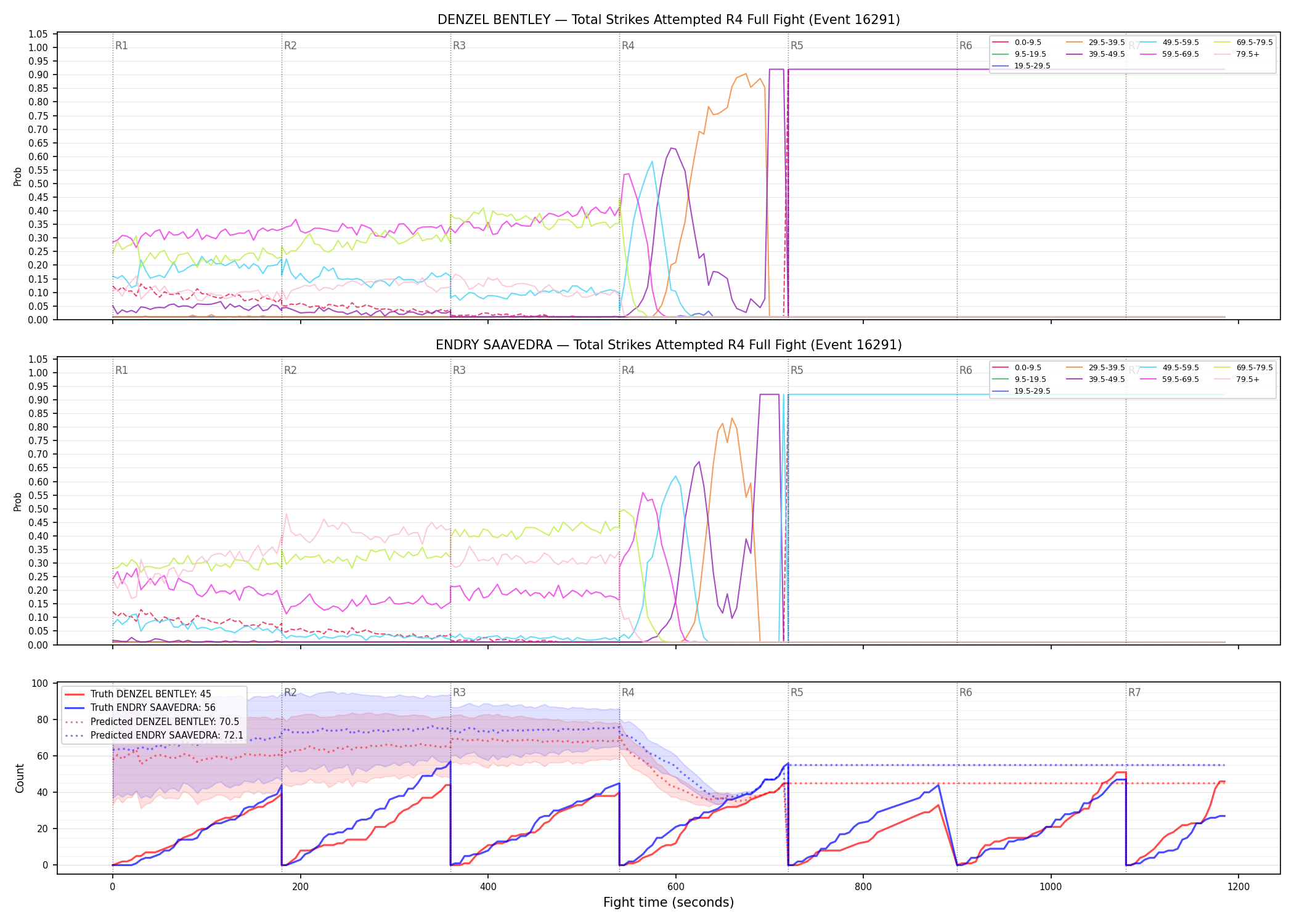This screenshot has width=1294, height=924.
Task: Click the R2 round marker in Count chart
Action: pos(290,692)
